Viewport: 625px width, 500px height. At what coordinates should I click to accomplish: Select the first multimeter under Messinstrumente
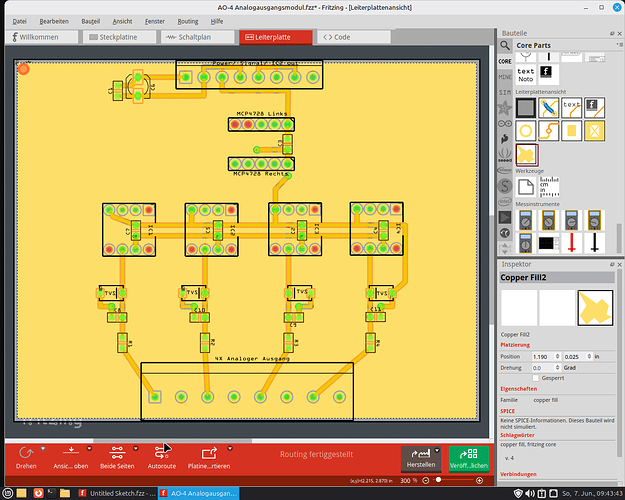pos(526,220)
